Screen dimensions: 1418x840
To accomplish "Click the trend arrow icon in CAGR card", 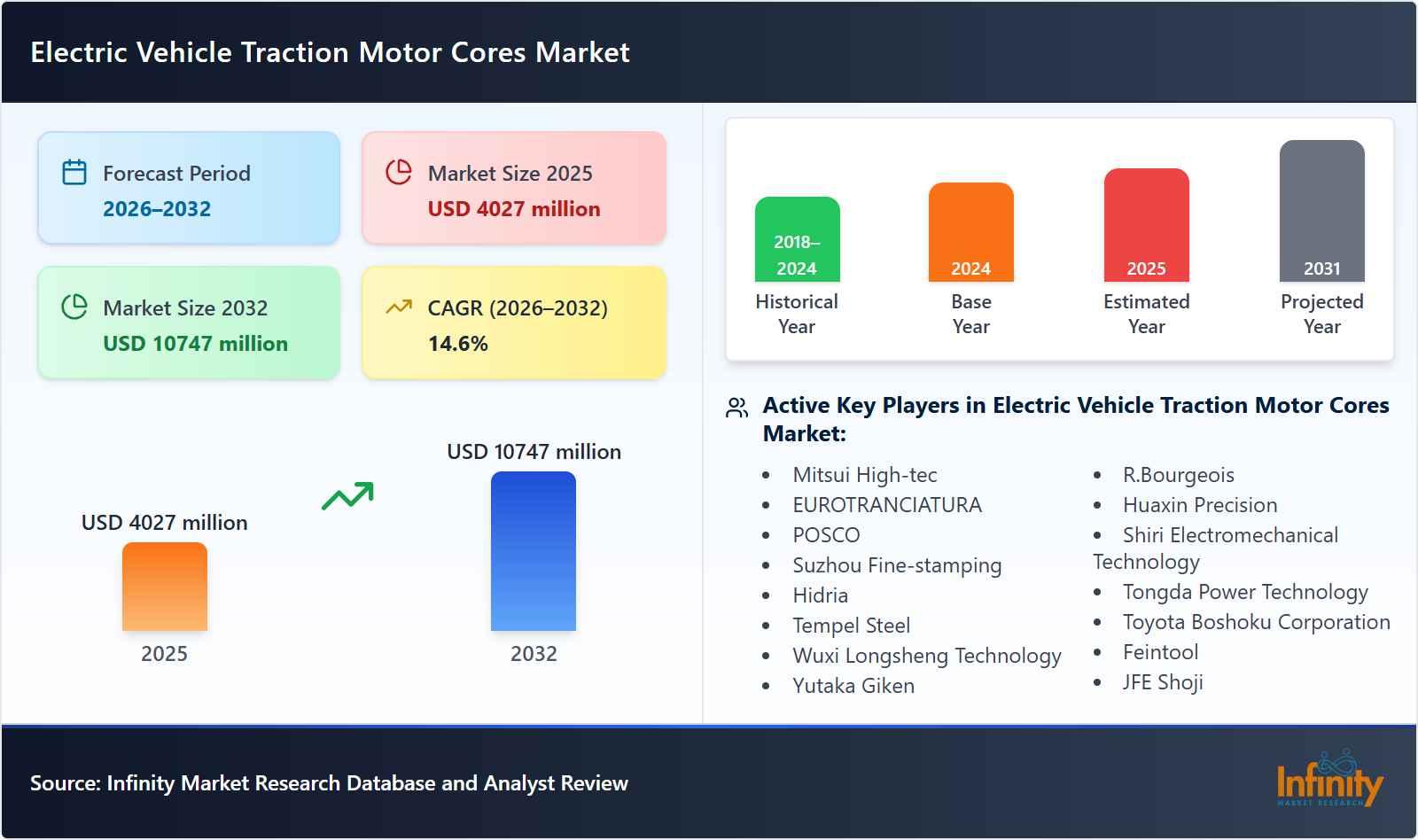I will (x=399, y=308).
